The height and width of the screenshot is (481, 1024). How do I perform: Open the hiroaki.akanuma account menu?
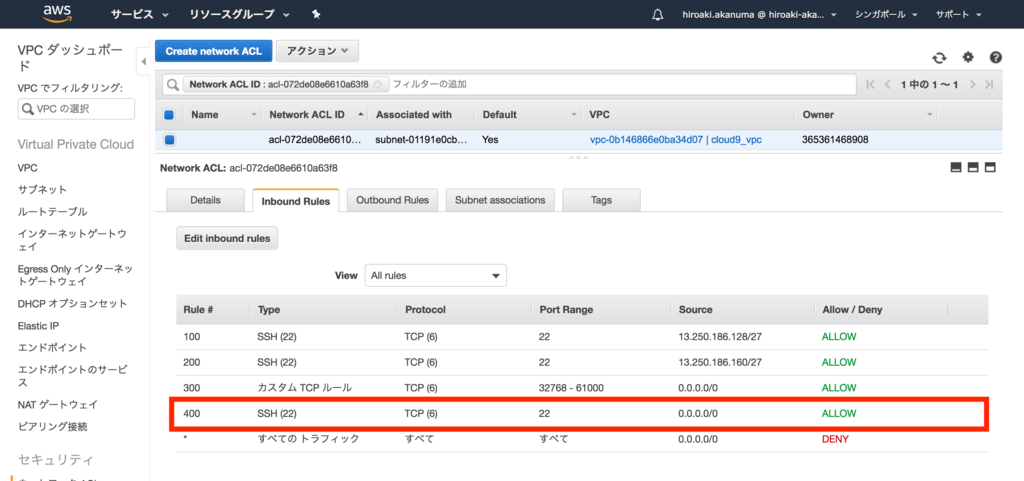758,14
